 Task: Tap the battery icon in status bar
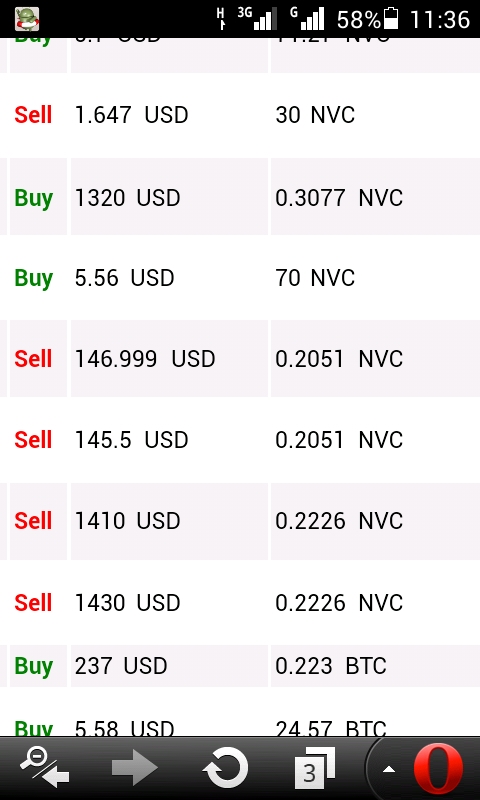pyautogui.click(x=391, y=19)
